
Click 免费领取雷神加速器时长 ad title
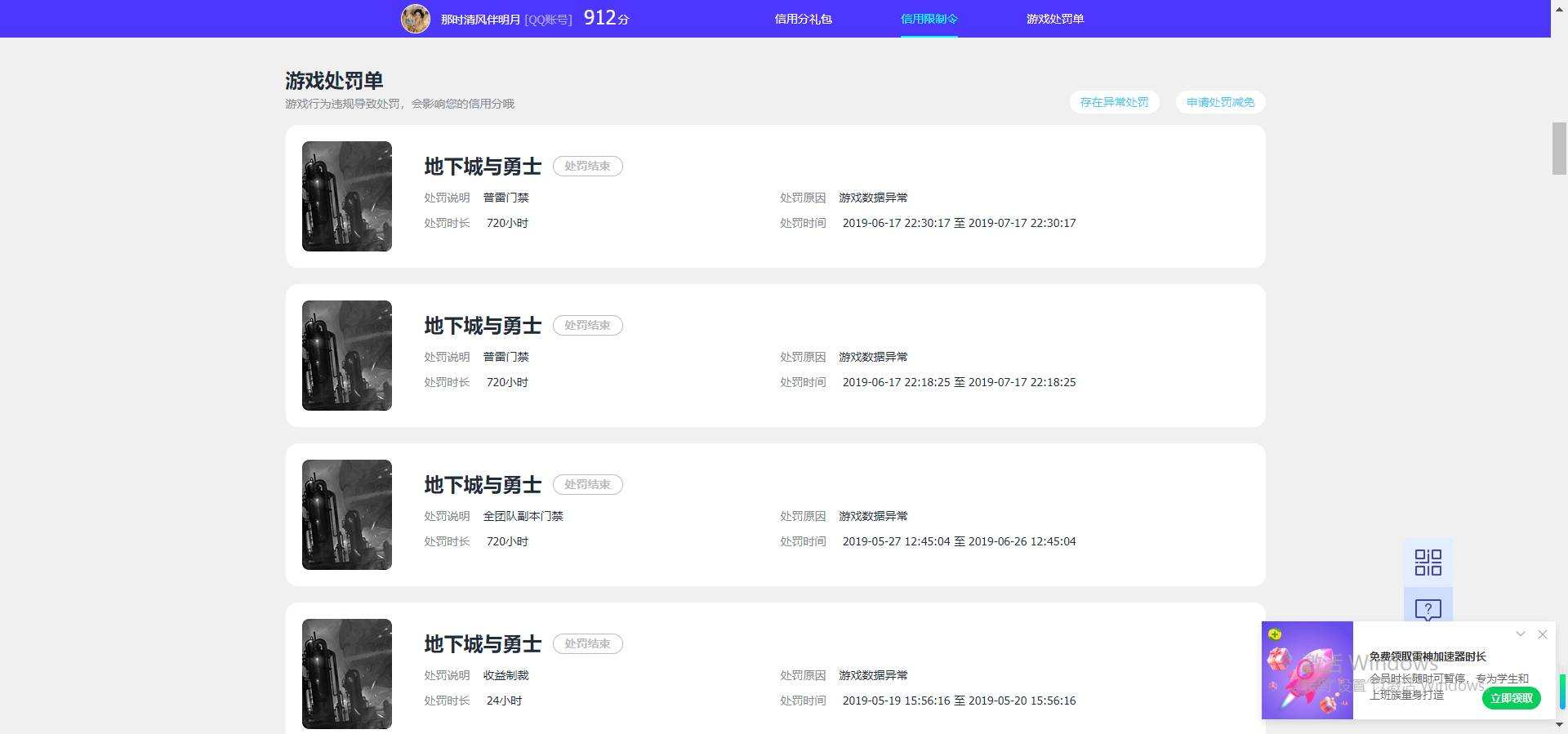(1428, 656)
